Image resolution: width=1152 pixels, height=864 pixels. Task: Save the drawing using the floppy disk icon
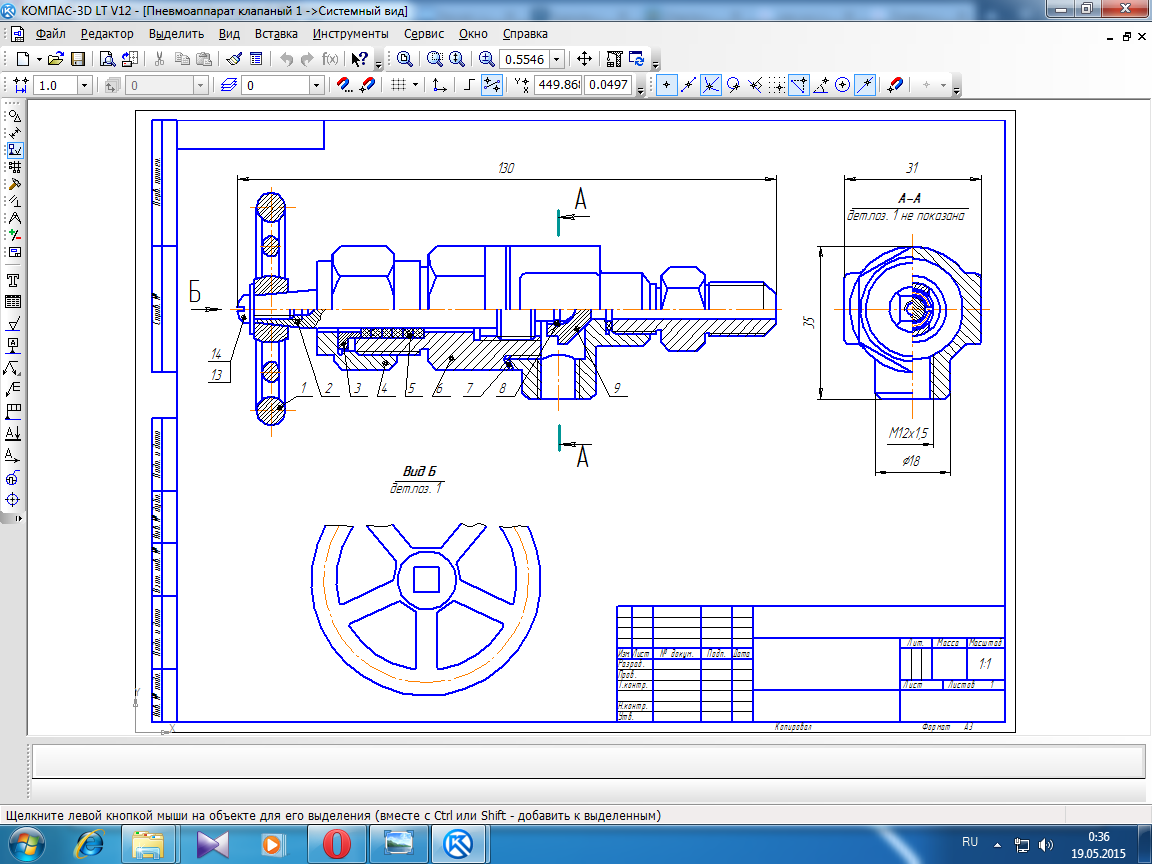(77, 59)
